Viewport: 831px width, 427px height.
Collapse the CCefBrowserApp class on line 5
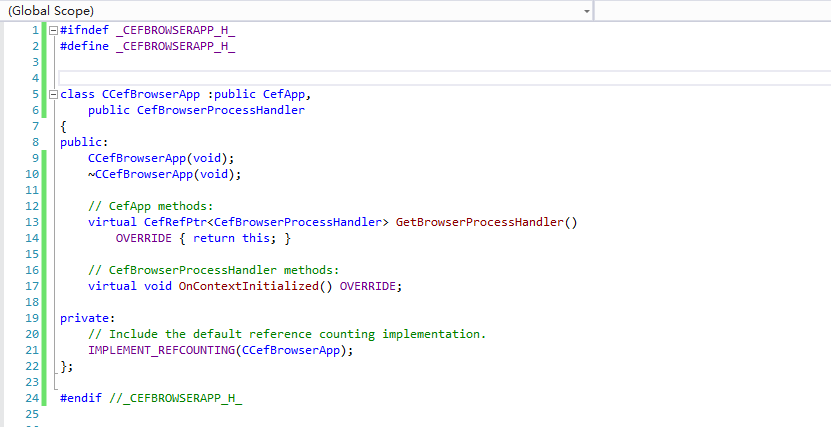(x=53, y=94)
